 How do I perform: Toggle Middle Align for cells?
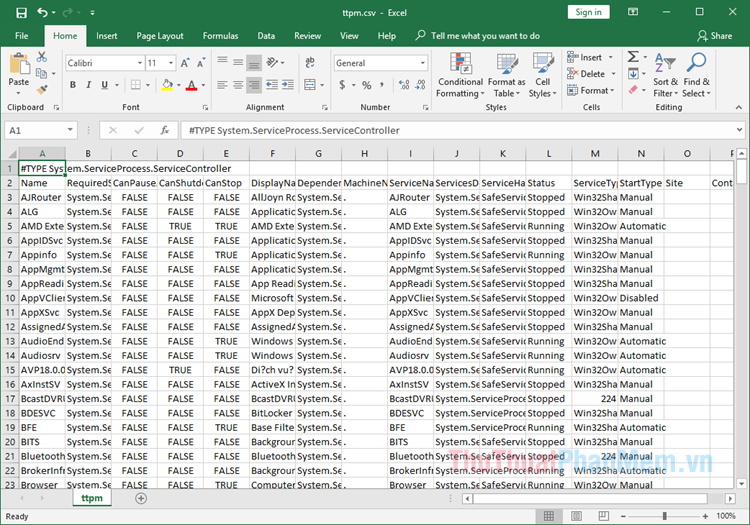pos(238,62)
